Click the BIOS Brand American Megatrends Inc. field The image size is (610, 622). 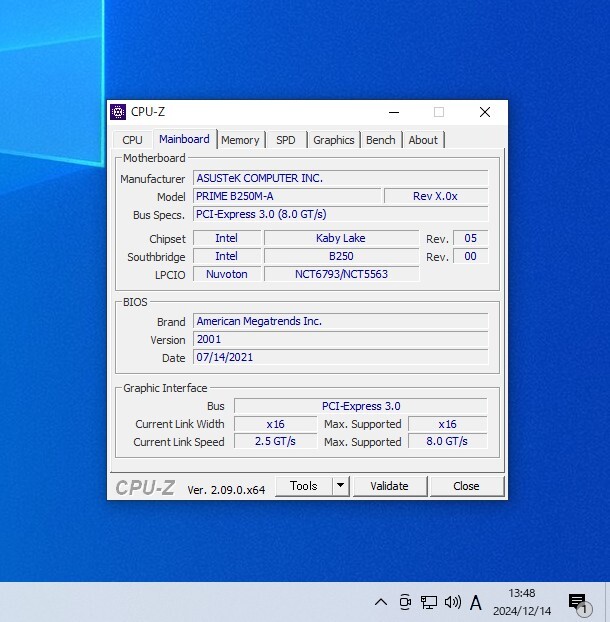point(341,321)
